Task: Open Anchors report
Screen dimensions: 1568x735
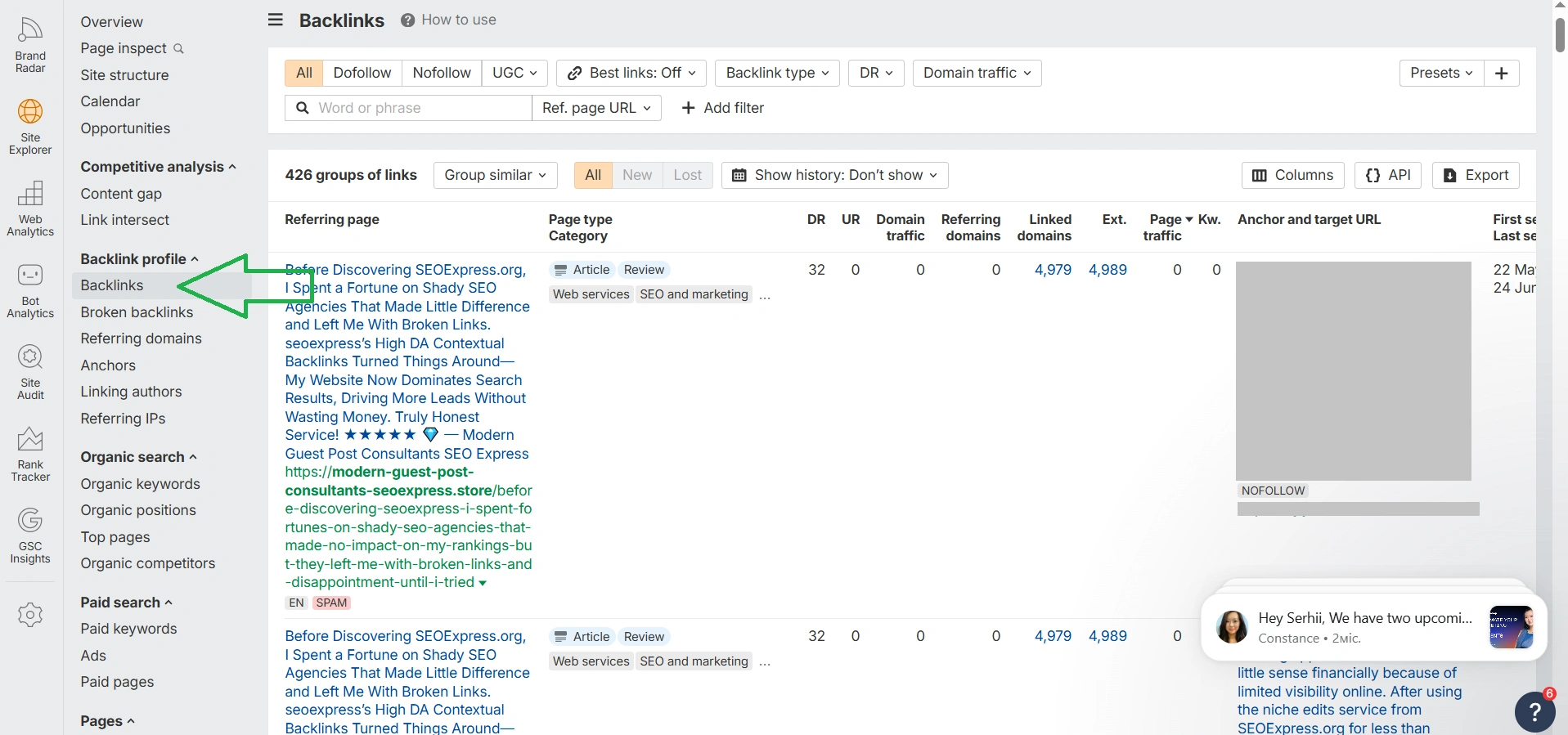Action: tap(108, 365)
